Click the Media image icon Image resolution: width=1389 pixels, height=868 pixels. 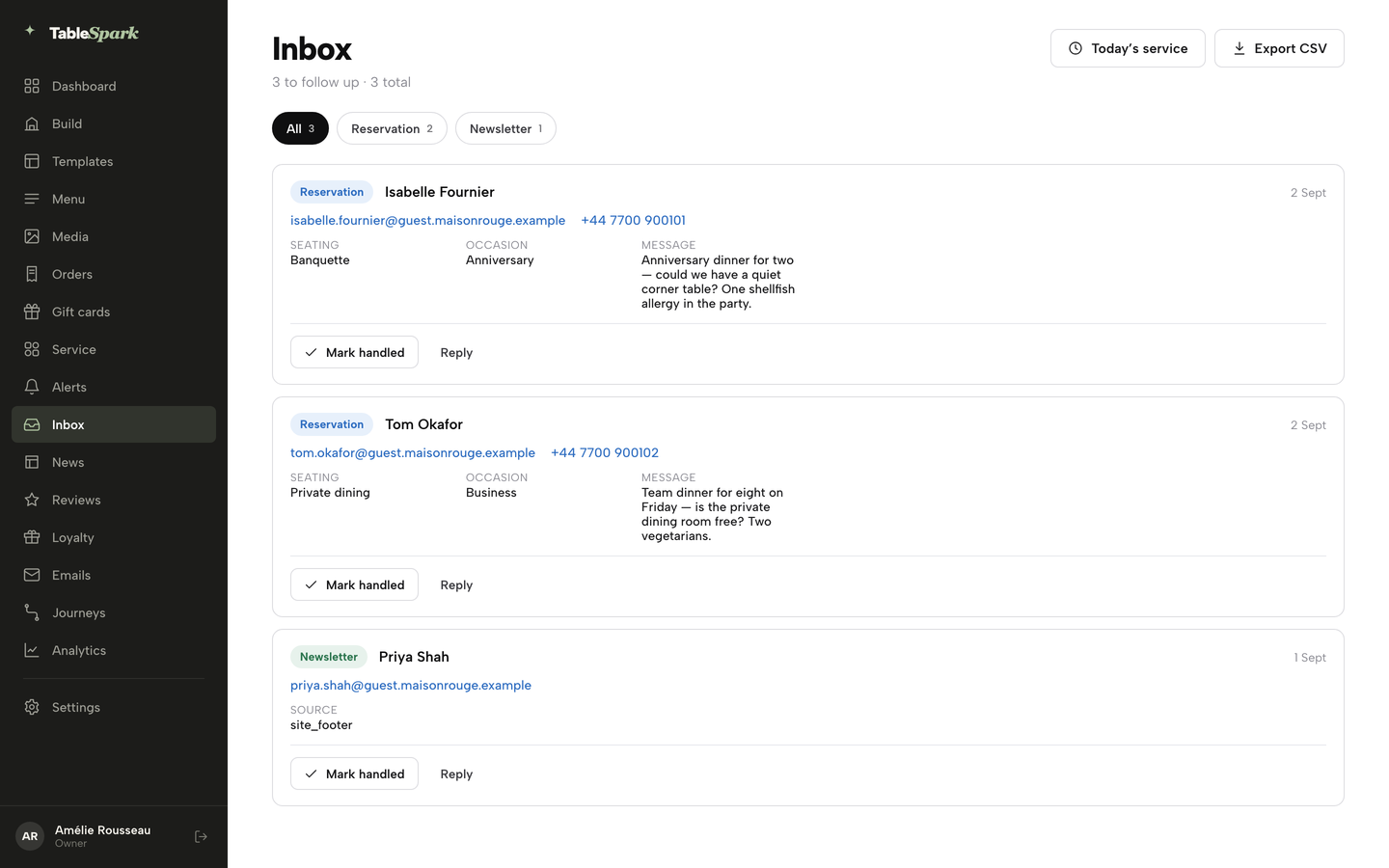click(32, 236)
